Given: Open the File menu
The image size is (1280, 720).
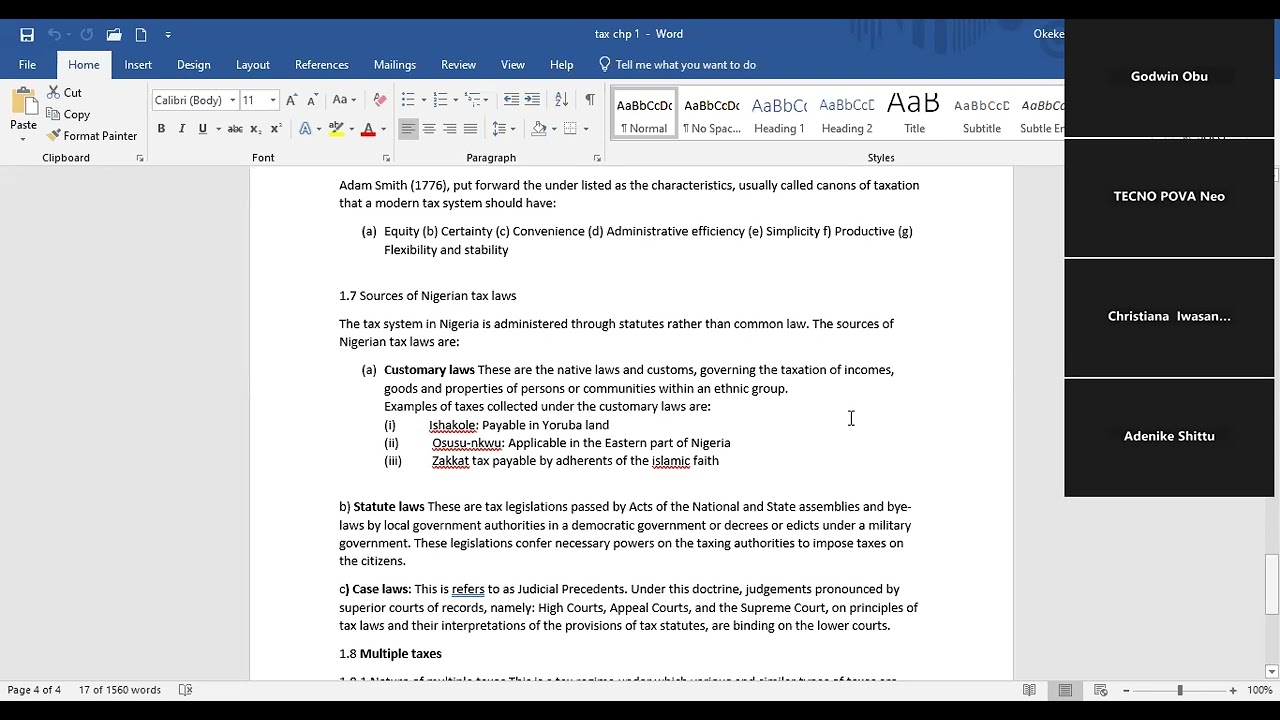Looking at the screenshot, I should coord(27,65).
